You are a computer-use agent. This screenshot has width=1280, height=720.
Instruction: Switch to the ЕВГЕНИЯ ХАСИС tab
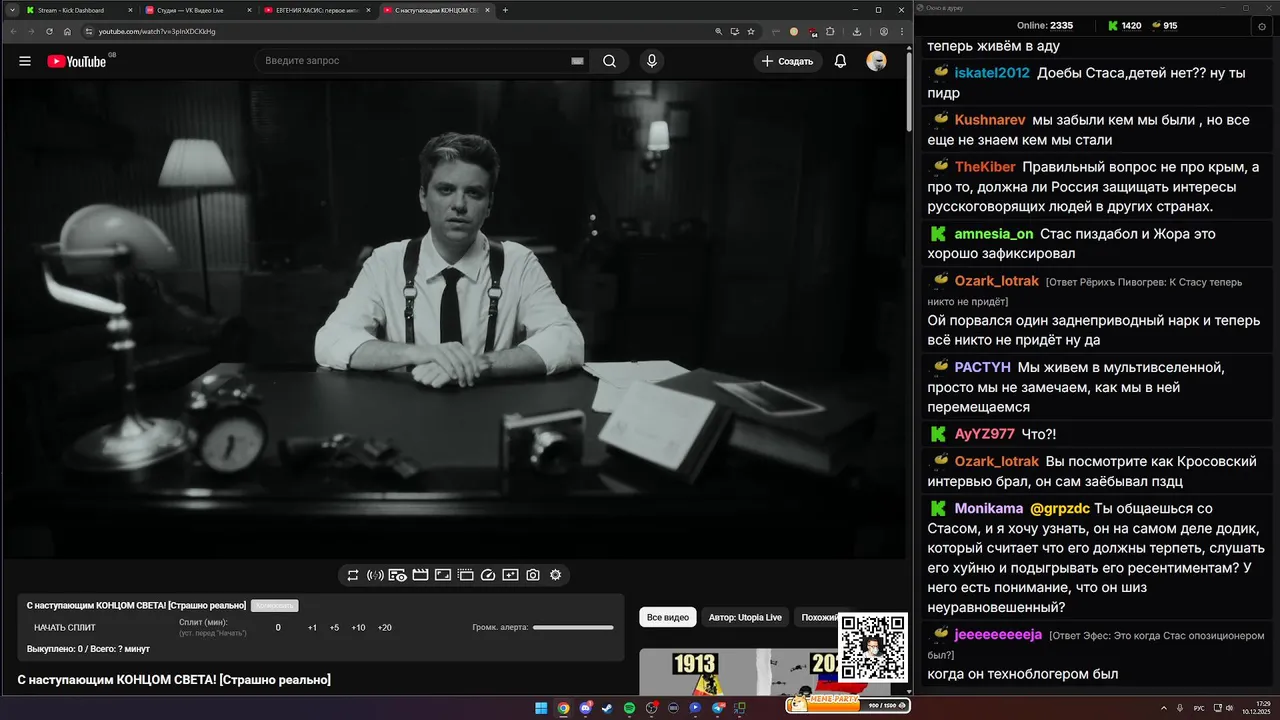(315, 10)
